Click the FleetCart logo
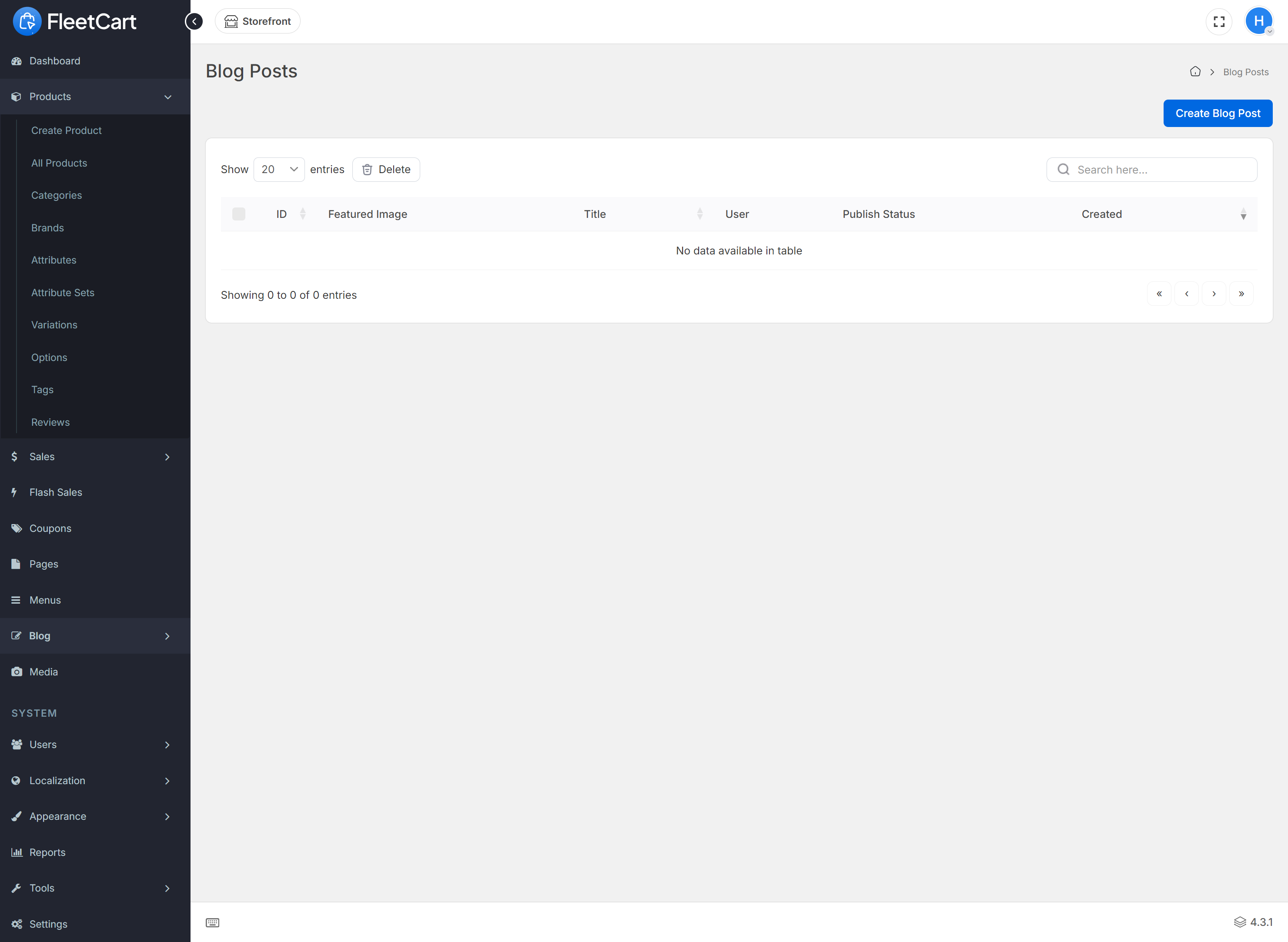 coord(74,22)
